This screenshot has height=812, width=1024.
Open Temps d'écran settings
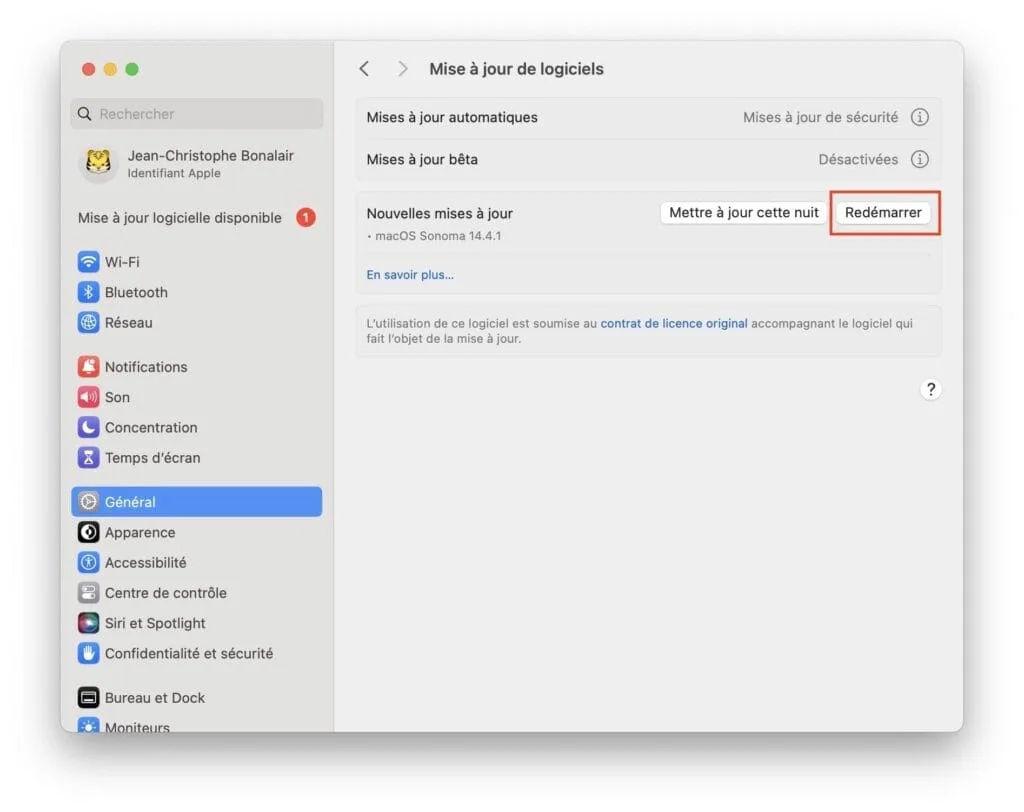tap(151, 457)
